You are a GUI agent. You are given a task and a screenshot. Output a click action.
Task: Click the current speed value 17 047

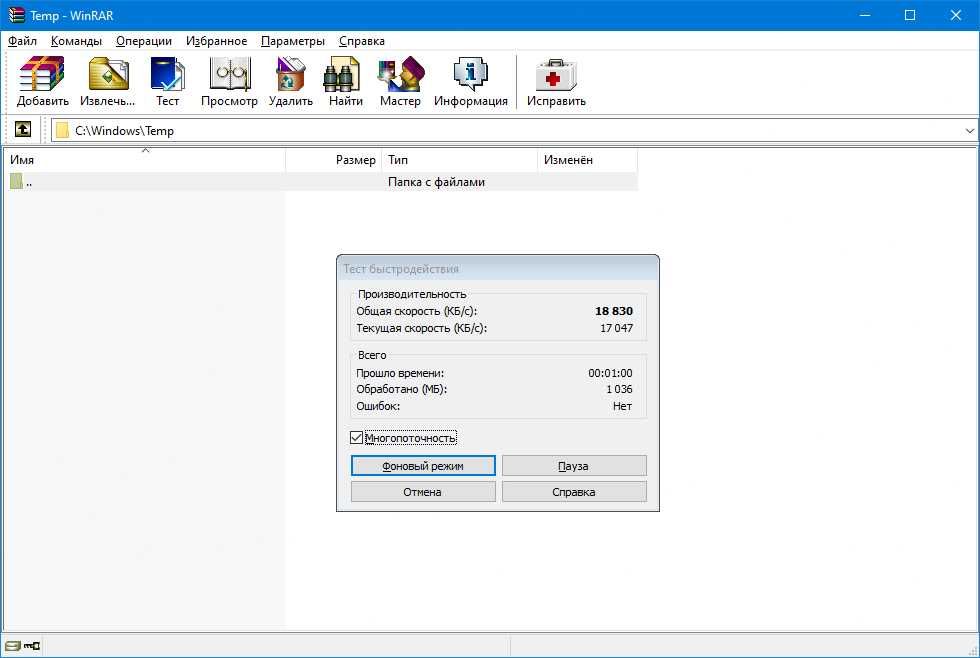(616, 328)
